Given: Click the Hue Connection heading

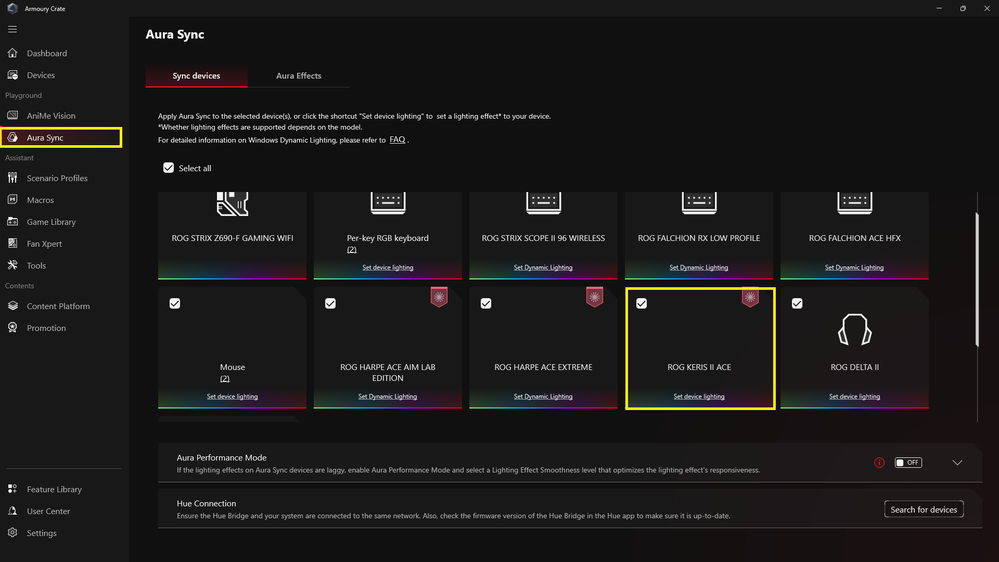Looking at the screenshot, I should 206,503.
